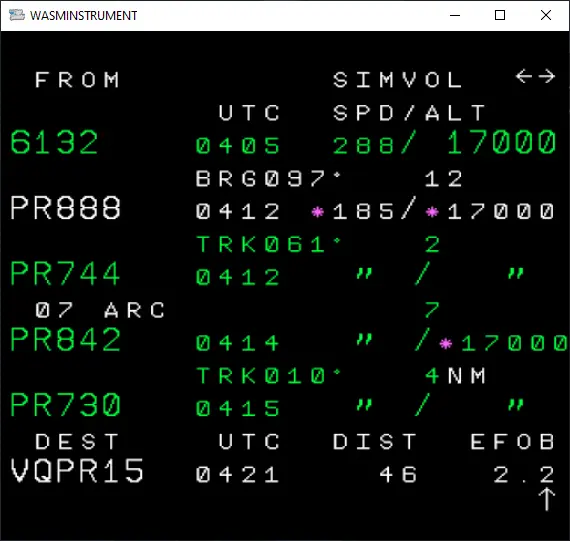Click the WASMINSTRUMENT window title icon

tap(17, 15)
